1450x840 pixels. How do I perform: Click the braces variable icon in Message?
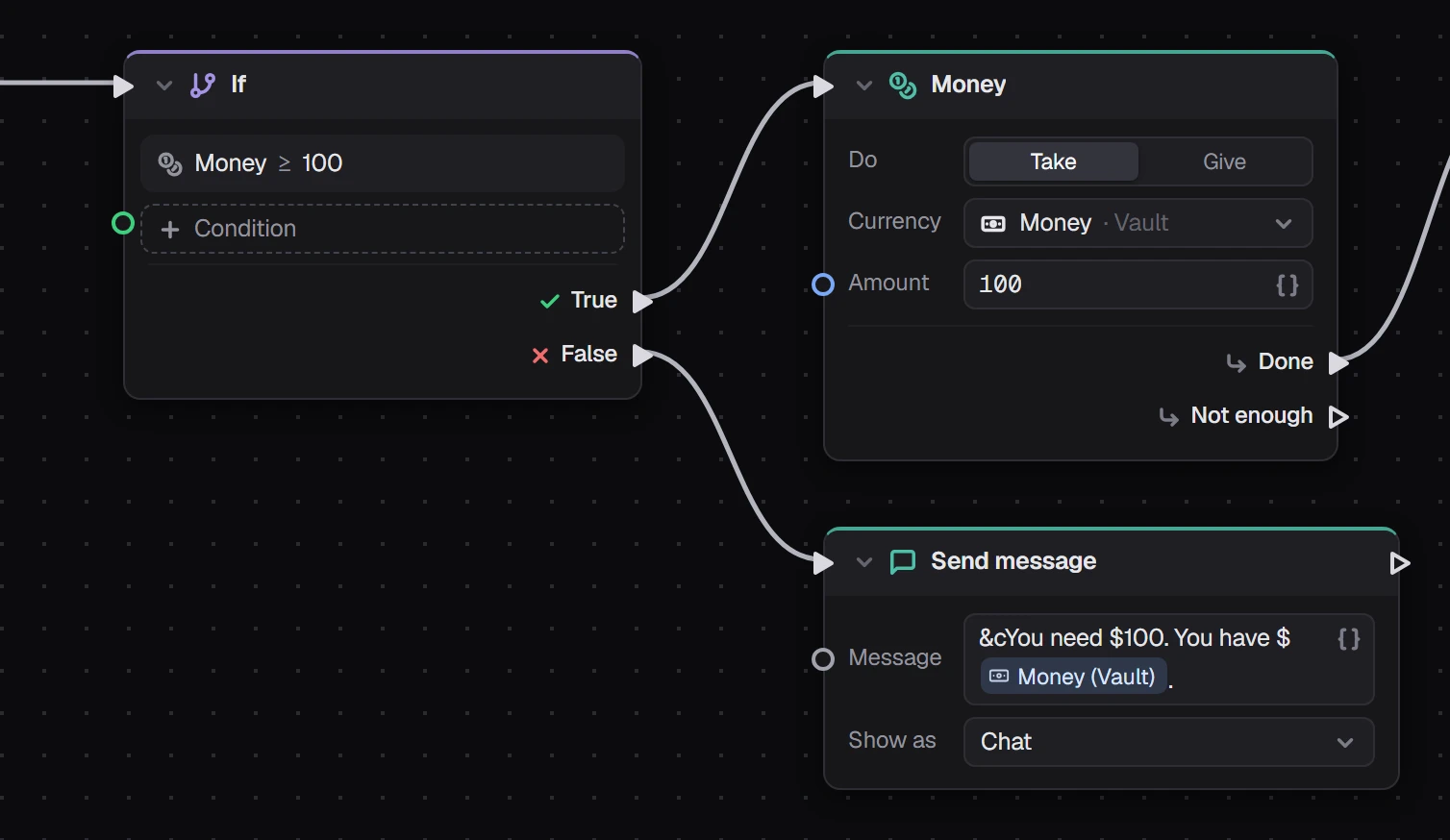pyautogui.click(x=1349, y=639)
